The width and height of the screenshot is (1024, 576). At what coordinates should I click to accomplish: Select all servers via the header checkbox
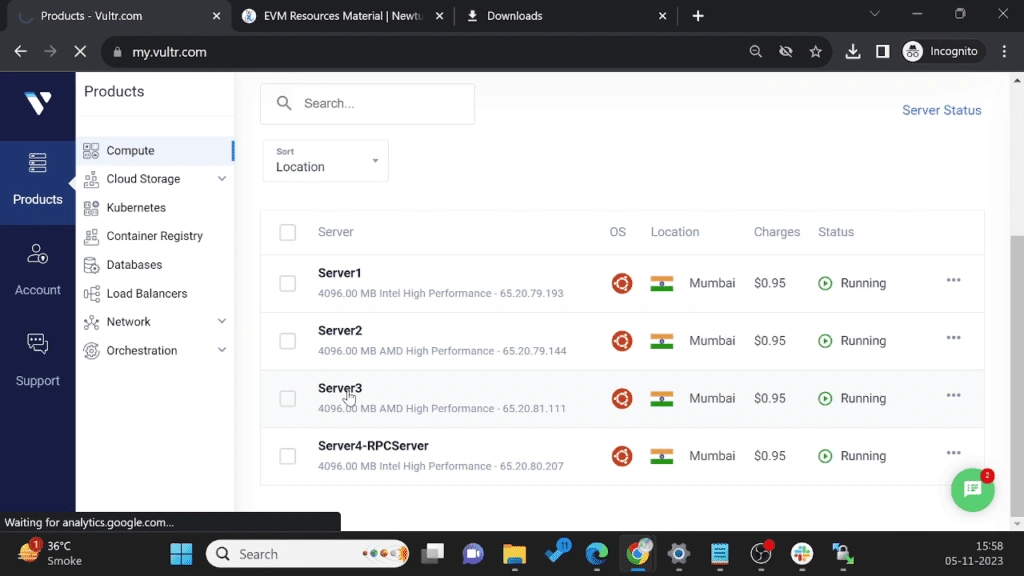click(287, 231)
